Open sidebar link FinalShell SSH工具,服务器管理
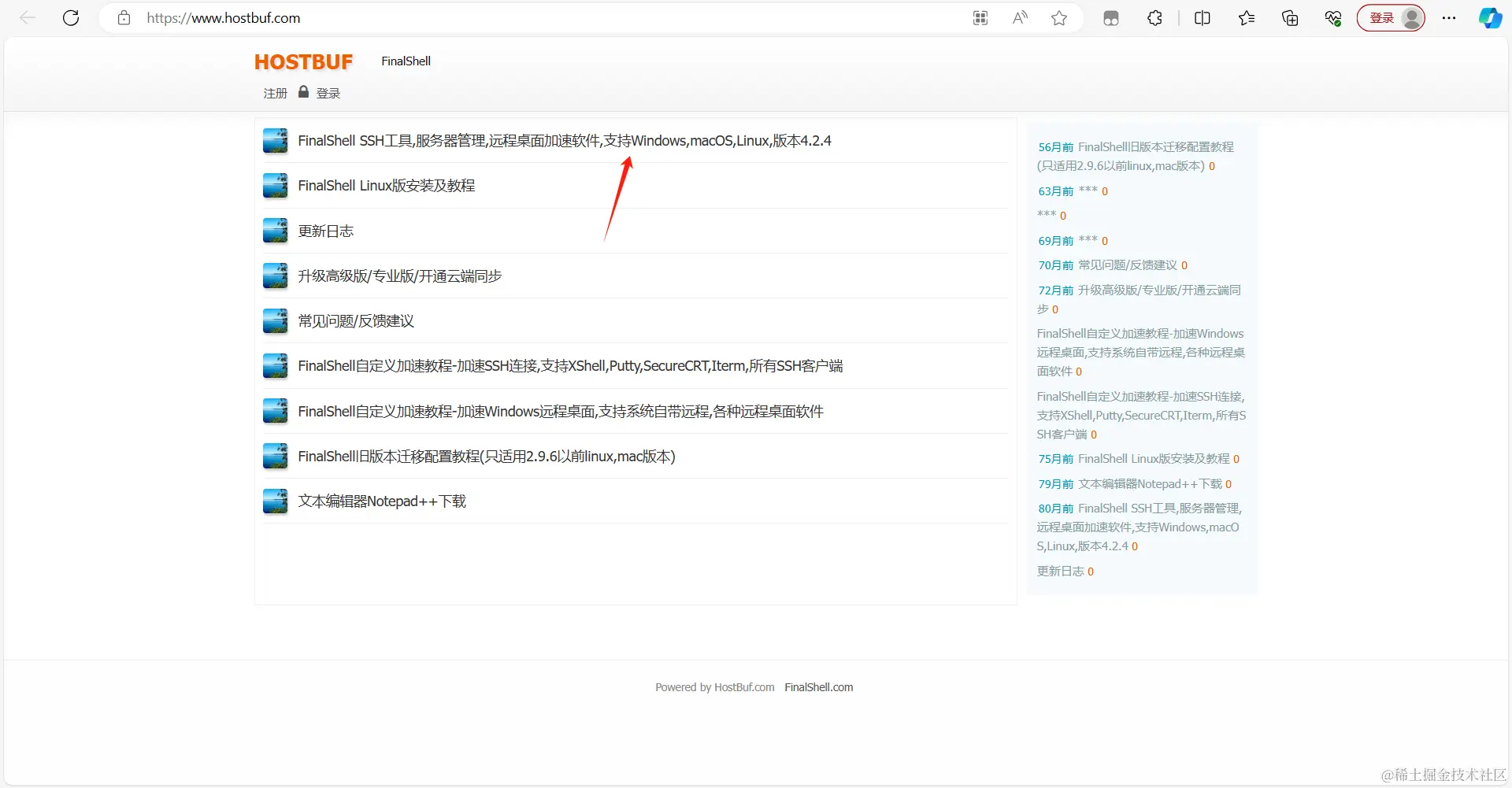 [x=1140, y=527]
